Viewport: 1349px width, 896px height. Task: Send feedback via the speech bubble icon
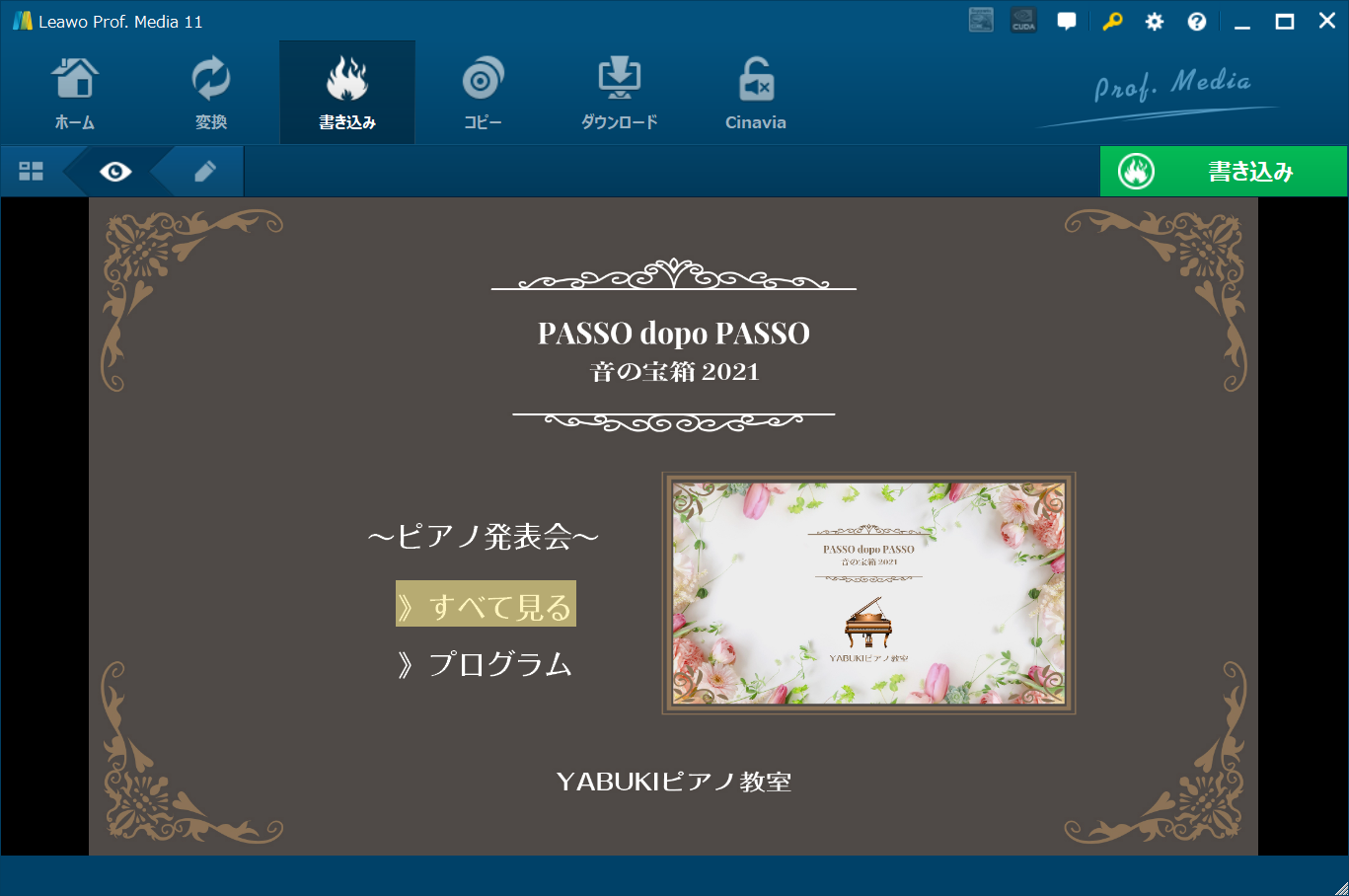(1067, 21)
